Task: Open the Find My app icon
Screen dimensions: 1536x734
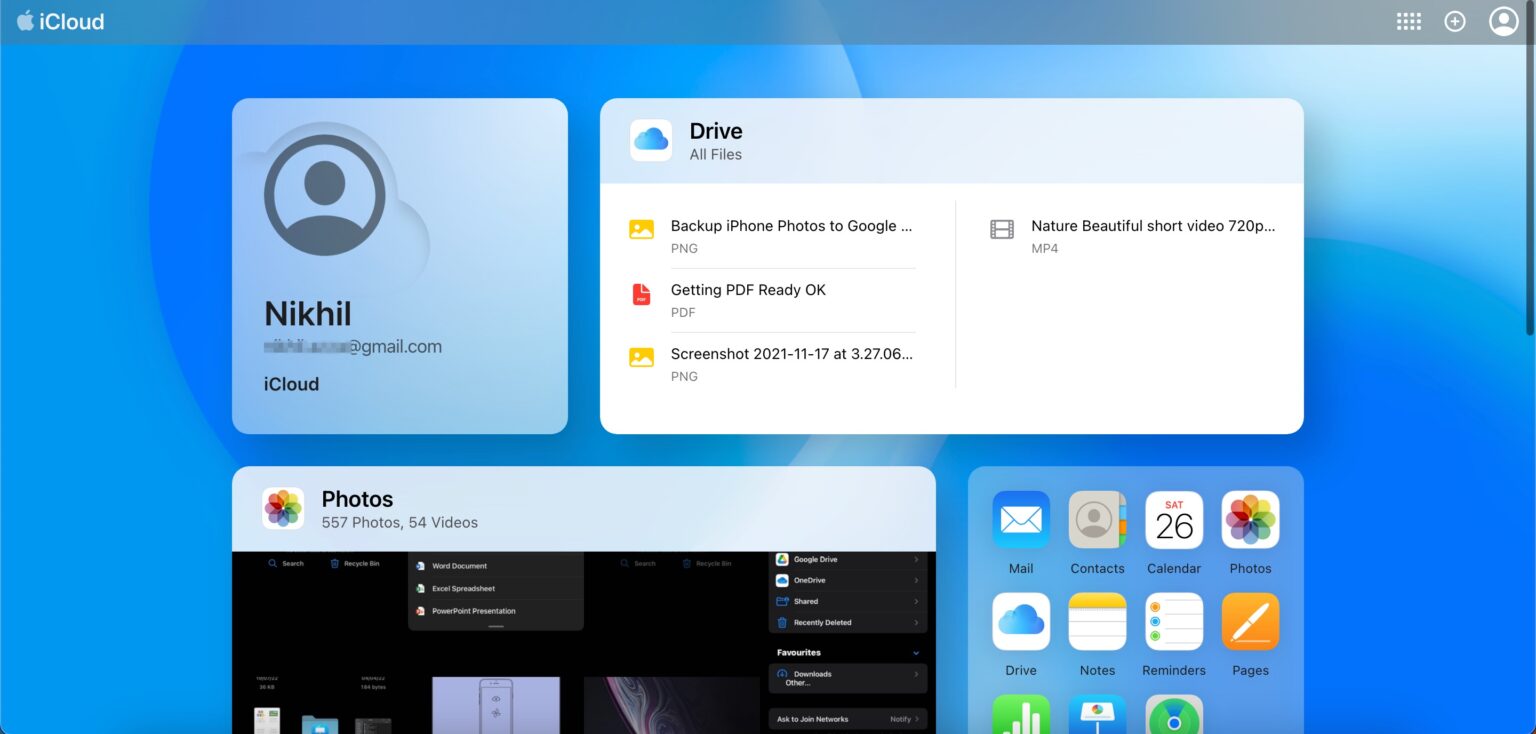Action: point(1174,716)
